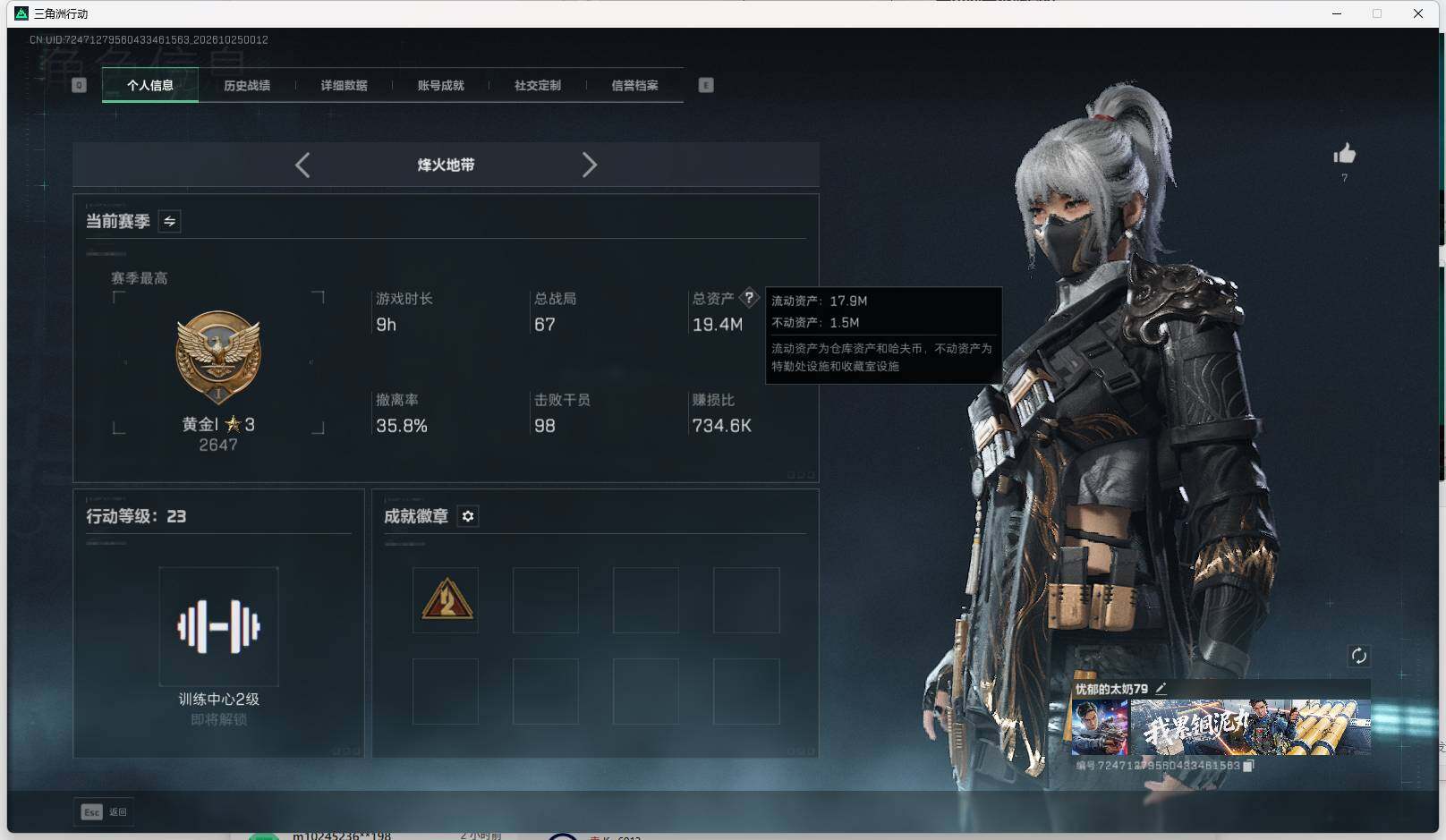
Task: Open 成就徽章 settings gear
Action: 468,516
